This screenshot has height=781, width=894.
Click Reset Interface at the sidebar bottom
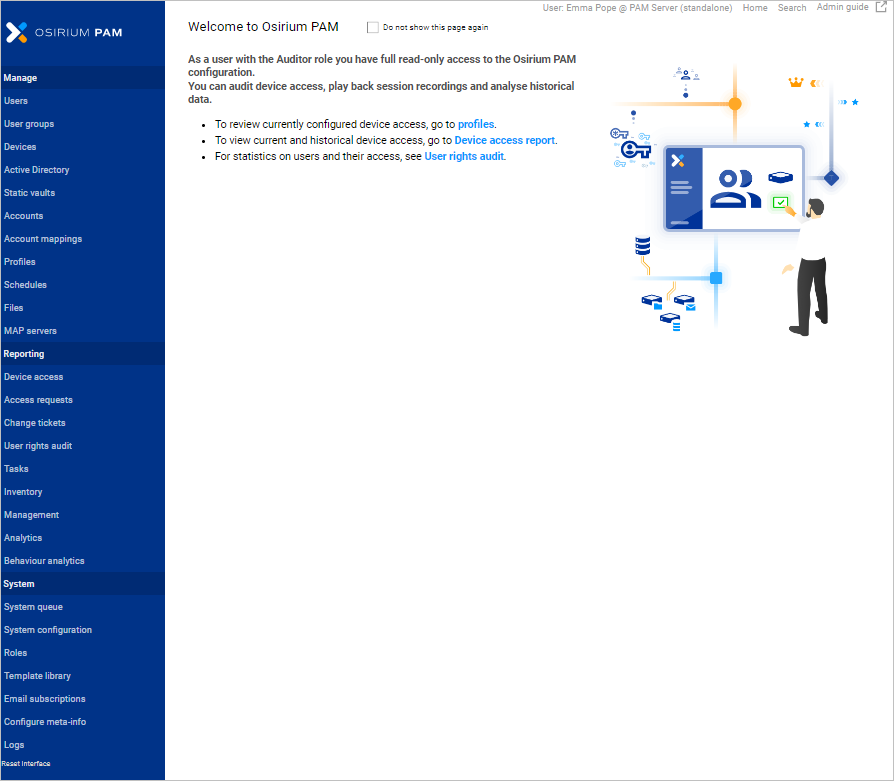(26, 763)
